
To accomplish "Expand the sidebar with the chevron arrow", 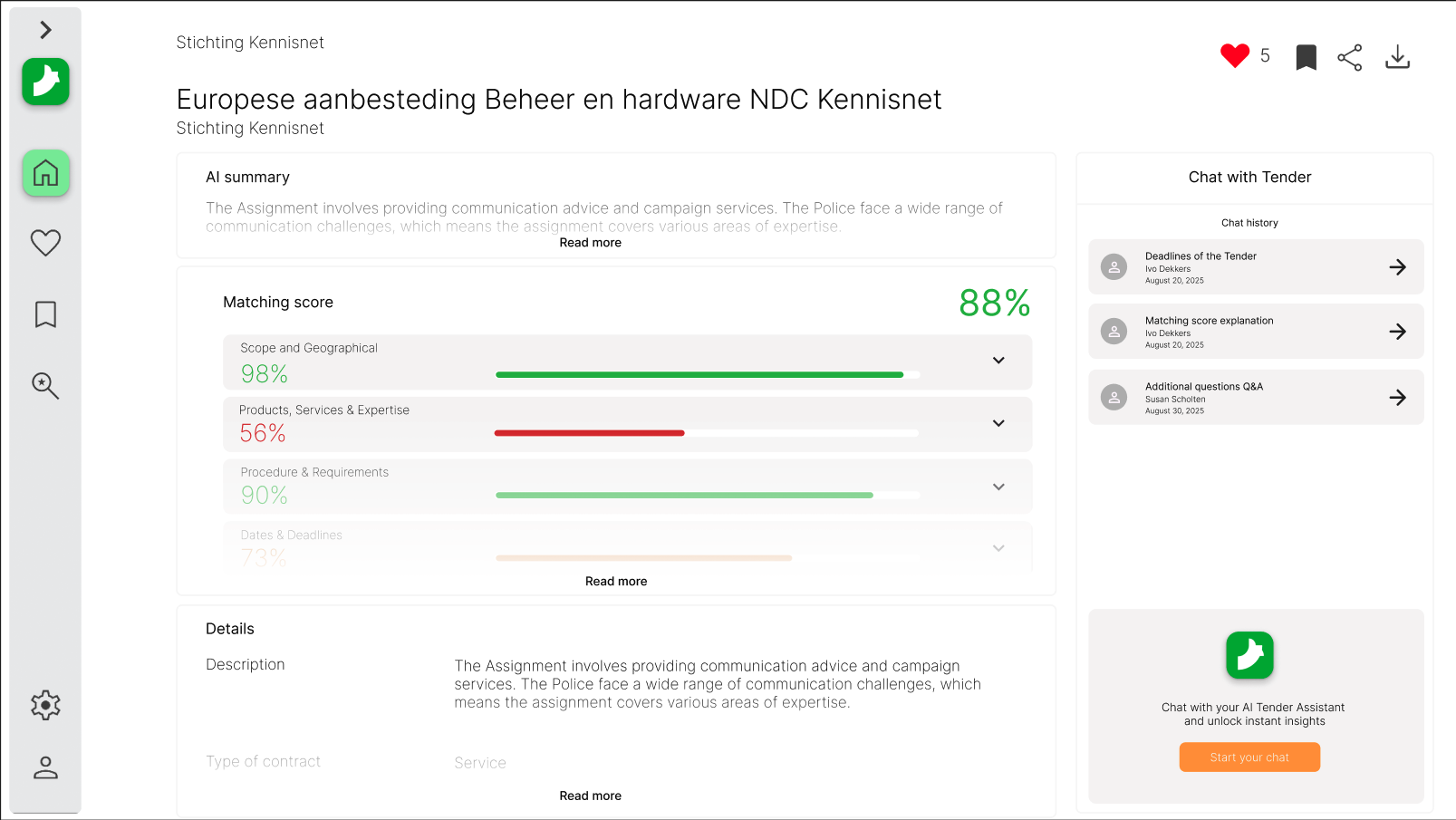I will click(x=45, y=30).
